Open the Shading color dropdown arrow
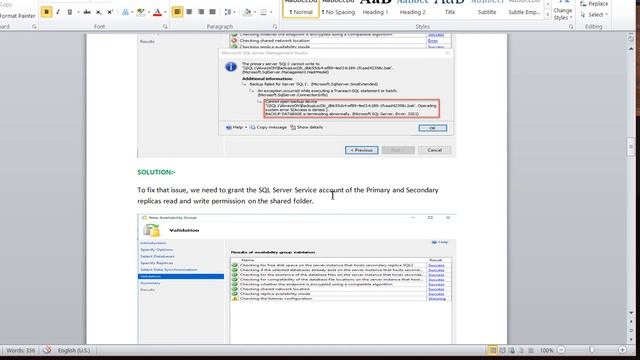 [x=255, y=12]
